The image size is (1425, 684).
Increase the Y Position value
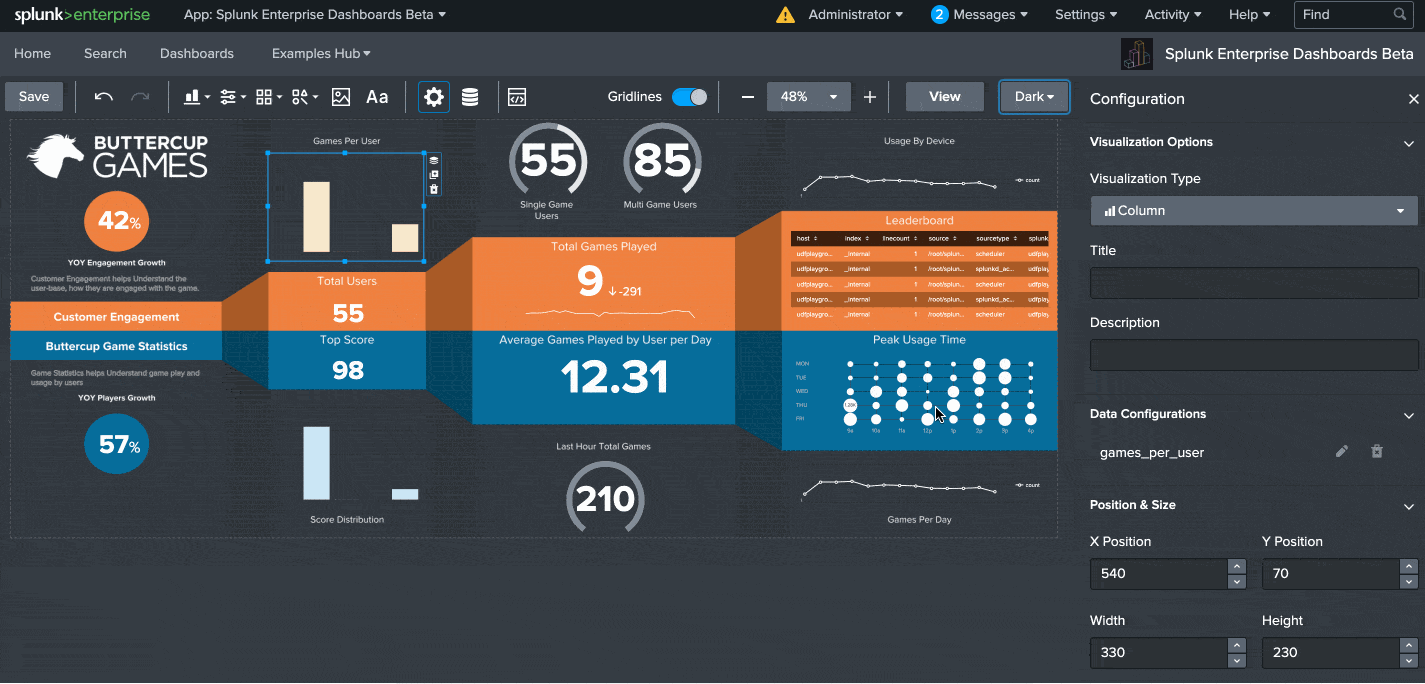(1409, 566)
